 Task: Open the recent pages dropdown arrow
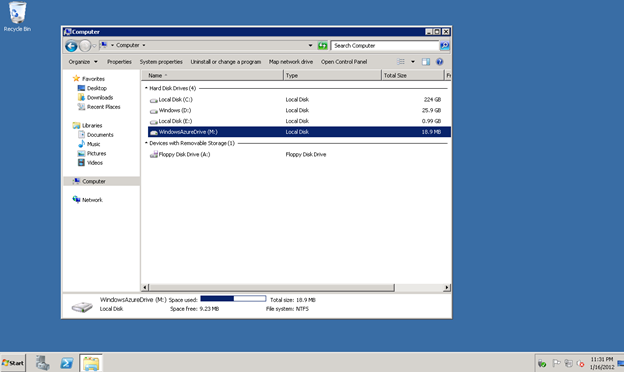coord(94,46)
